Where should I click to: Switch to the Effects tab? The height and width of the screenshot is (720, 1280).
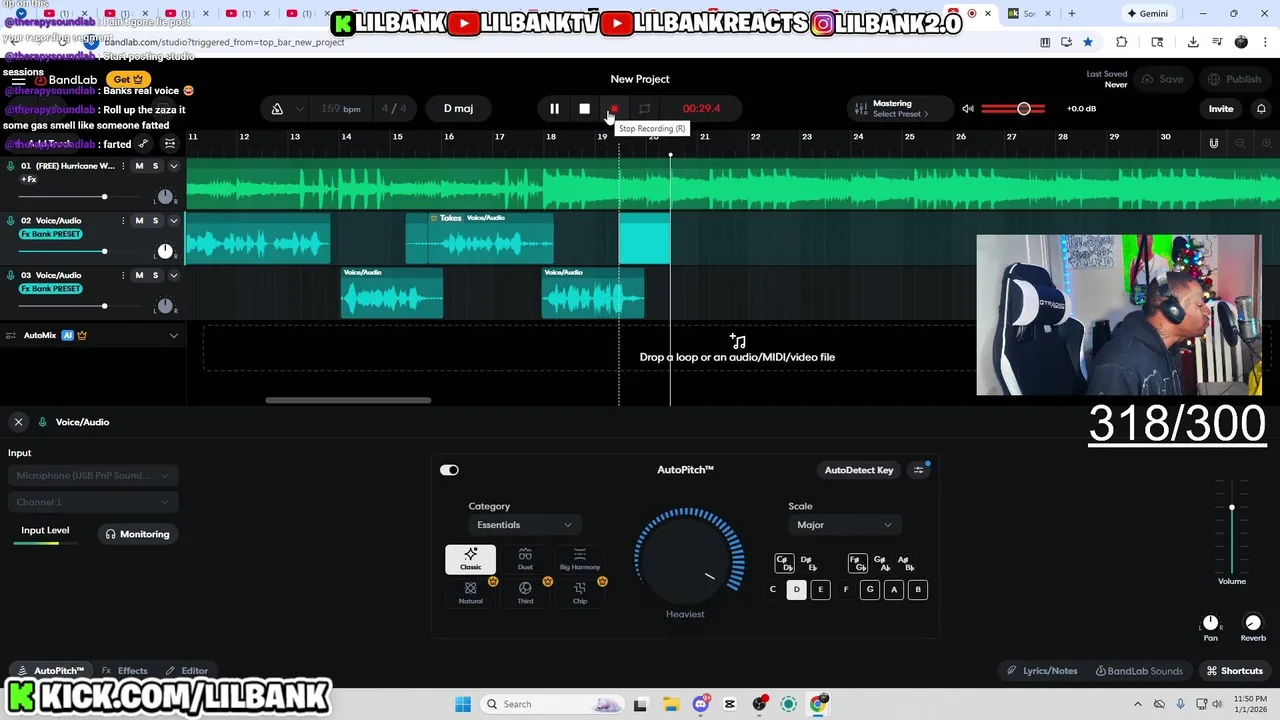click(x=125, y=671)
